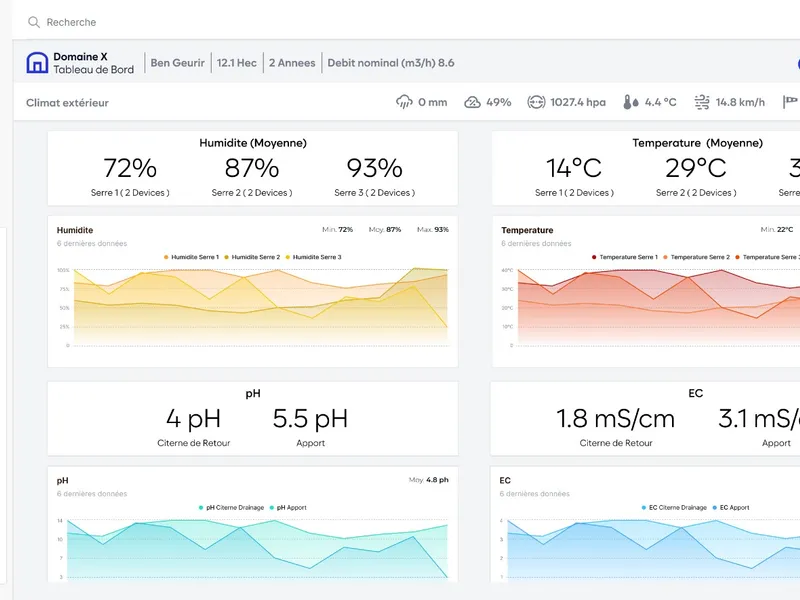Click the Domaine X greenhouse logo icon

tap(37, 63)
